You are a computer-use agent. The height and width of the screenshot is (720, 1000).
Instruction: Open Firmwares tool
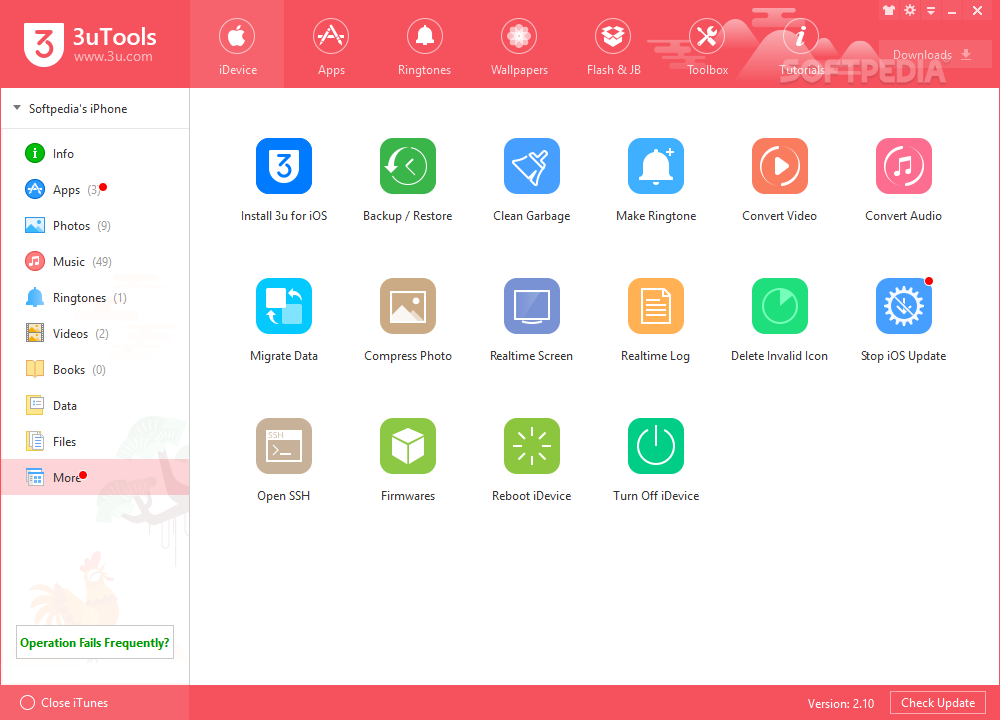point(408,446)
